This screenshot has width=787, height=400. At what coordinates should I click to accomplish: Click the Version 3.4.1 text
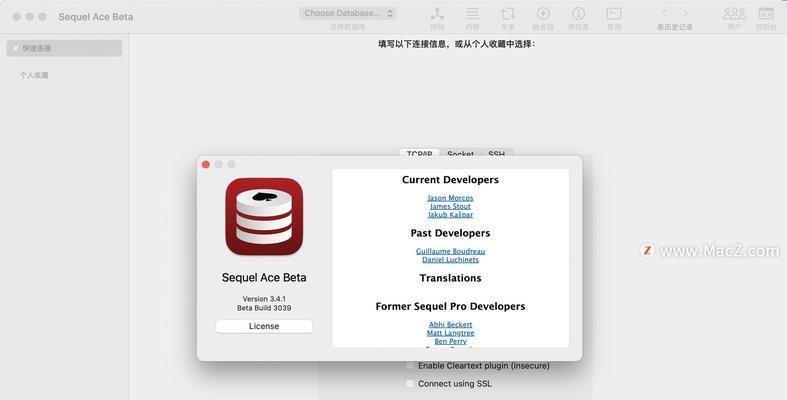(264, 299)
